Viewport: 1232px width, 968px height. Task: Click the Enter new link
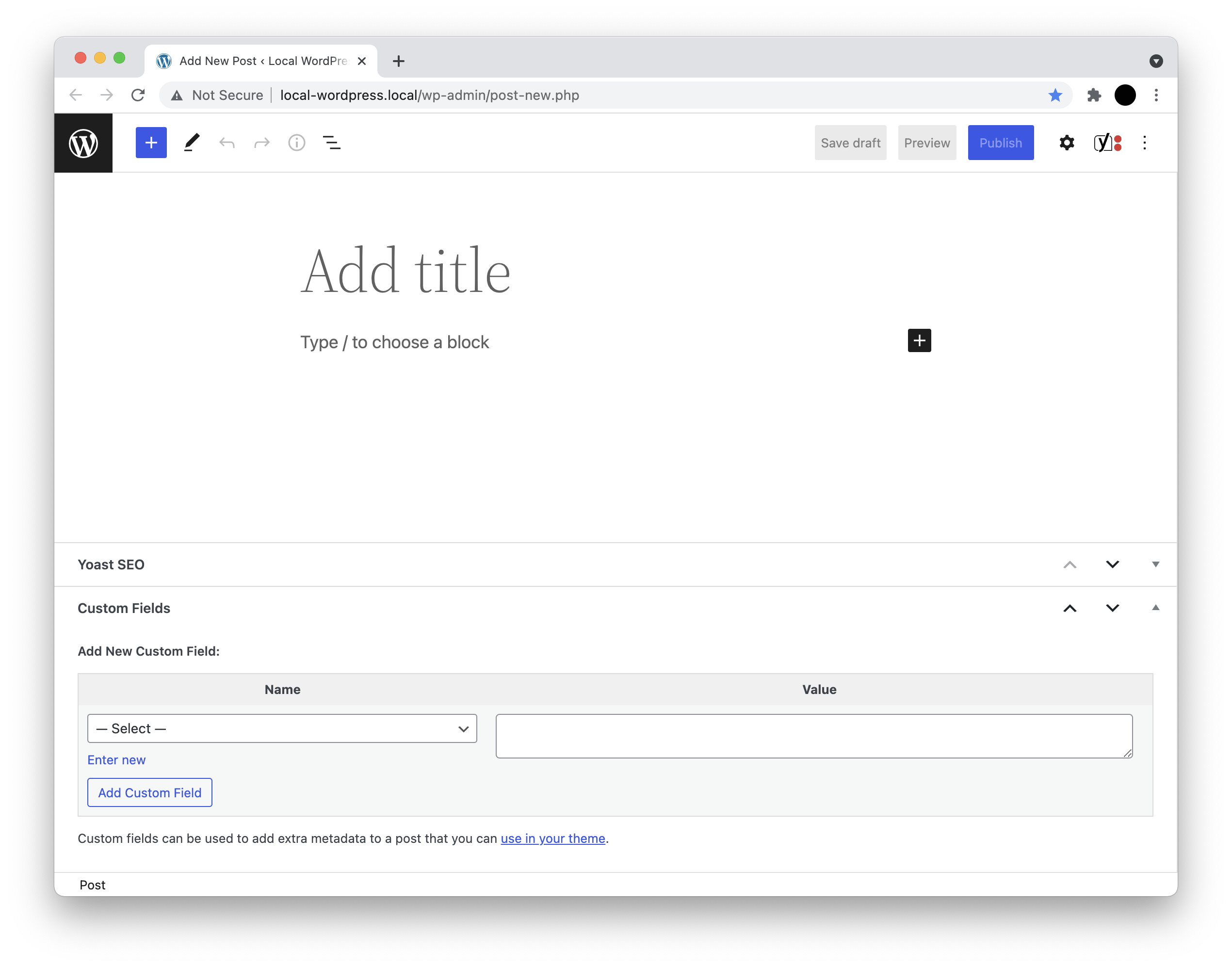click(116, 760)
